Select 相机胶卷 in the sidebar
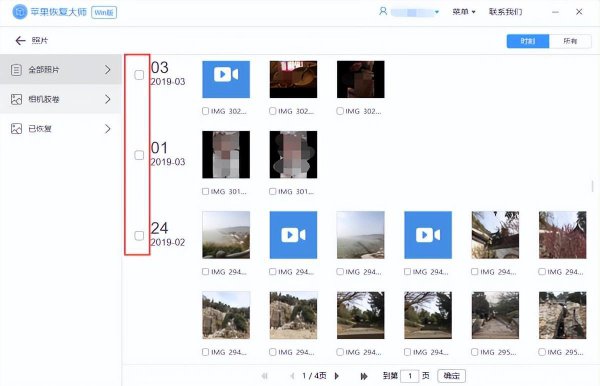This screenshot has height=386, width=600. (61, 99)
